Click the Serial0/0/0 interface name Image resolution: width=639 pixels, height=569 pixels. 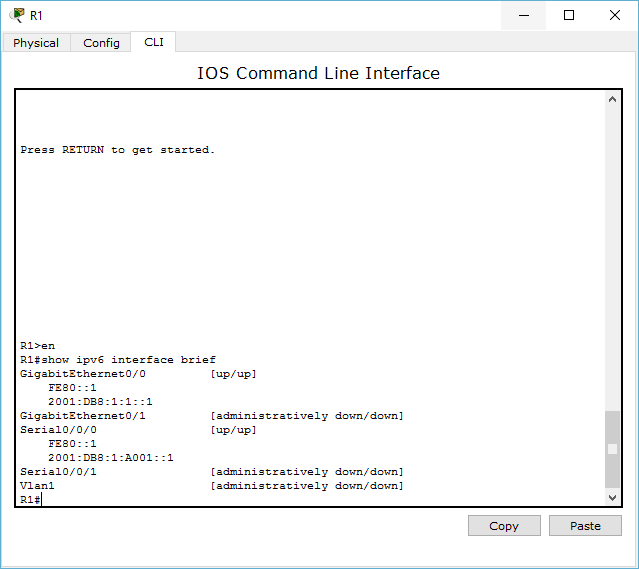pyautogui.click(x=58, y=430)
